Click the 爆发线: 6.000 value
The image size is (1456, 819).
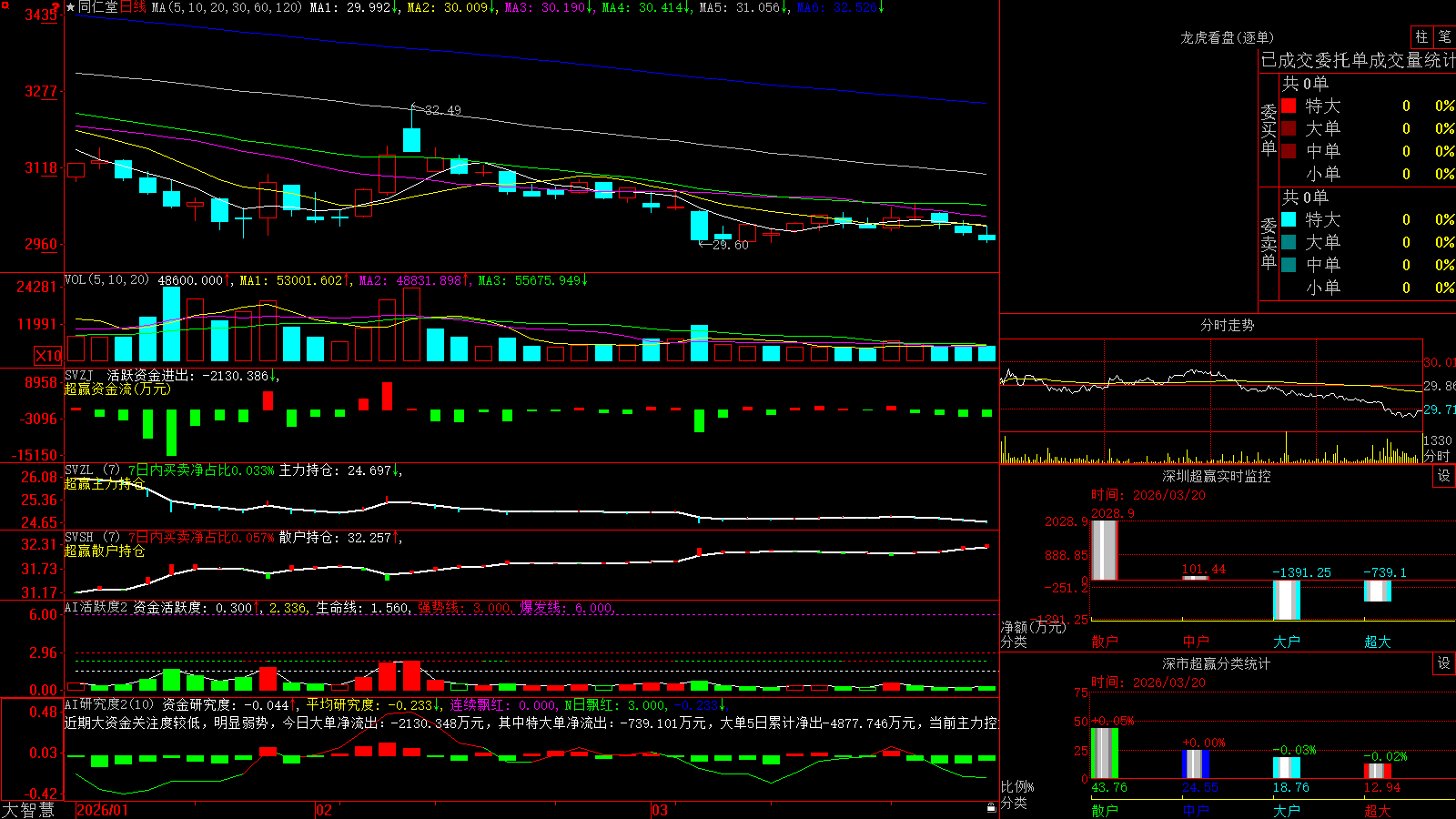pos(567,607)
